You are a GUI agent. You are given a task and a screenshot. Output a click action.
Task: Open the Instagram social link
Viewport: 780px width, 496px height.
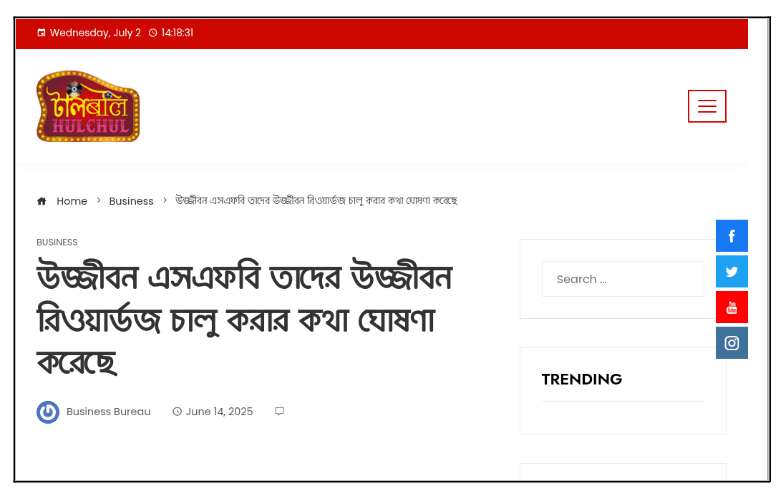(731, 343)
